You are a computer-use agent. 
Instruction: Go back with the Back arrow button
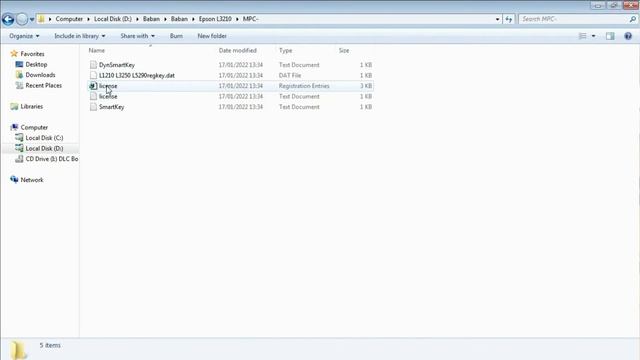[8, 19]
